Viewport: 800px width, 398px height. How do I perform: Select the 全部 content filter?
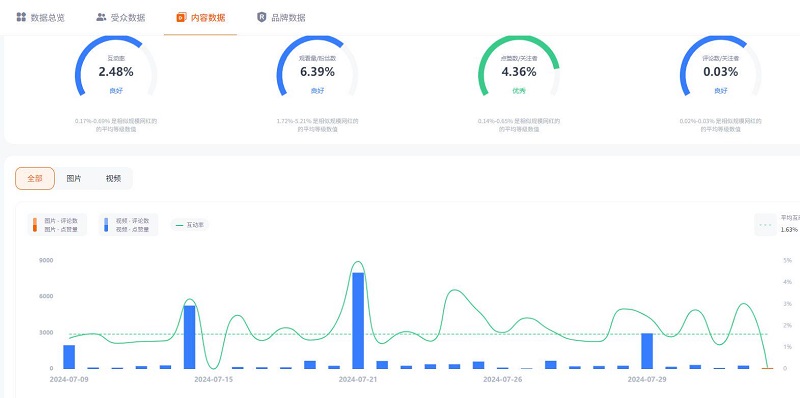[x=35, y=179]
